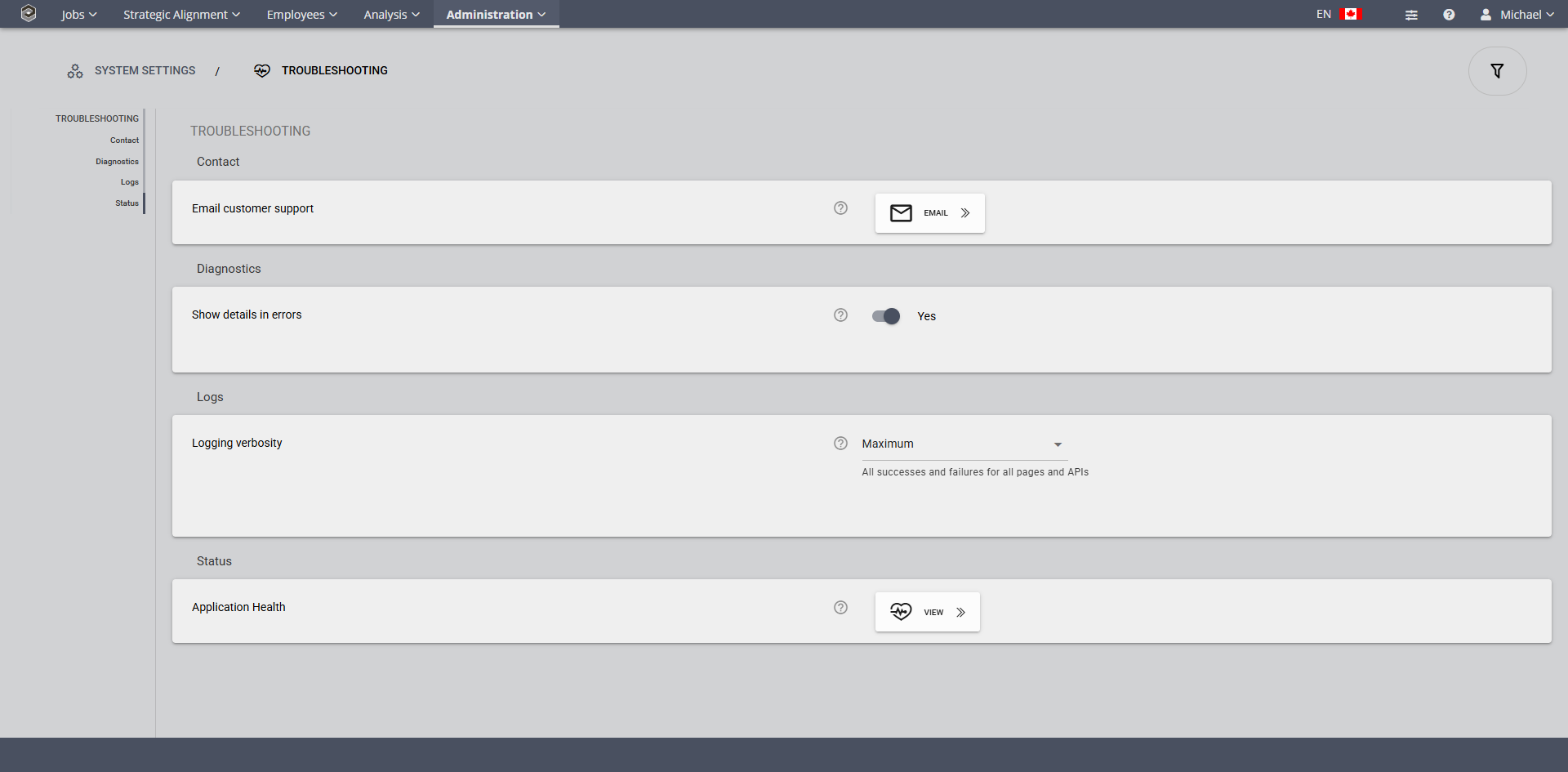Image resolution: width=1568 pixels, height=772 pixels.
Task: Open the Strategic Alignment menu
Action: (181, 14)
